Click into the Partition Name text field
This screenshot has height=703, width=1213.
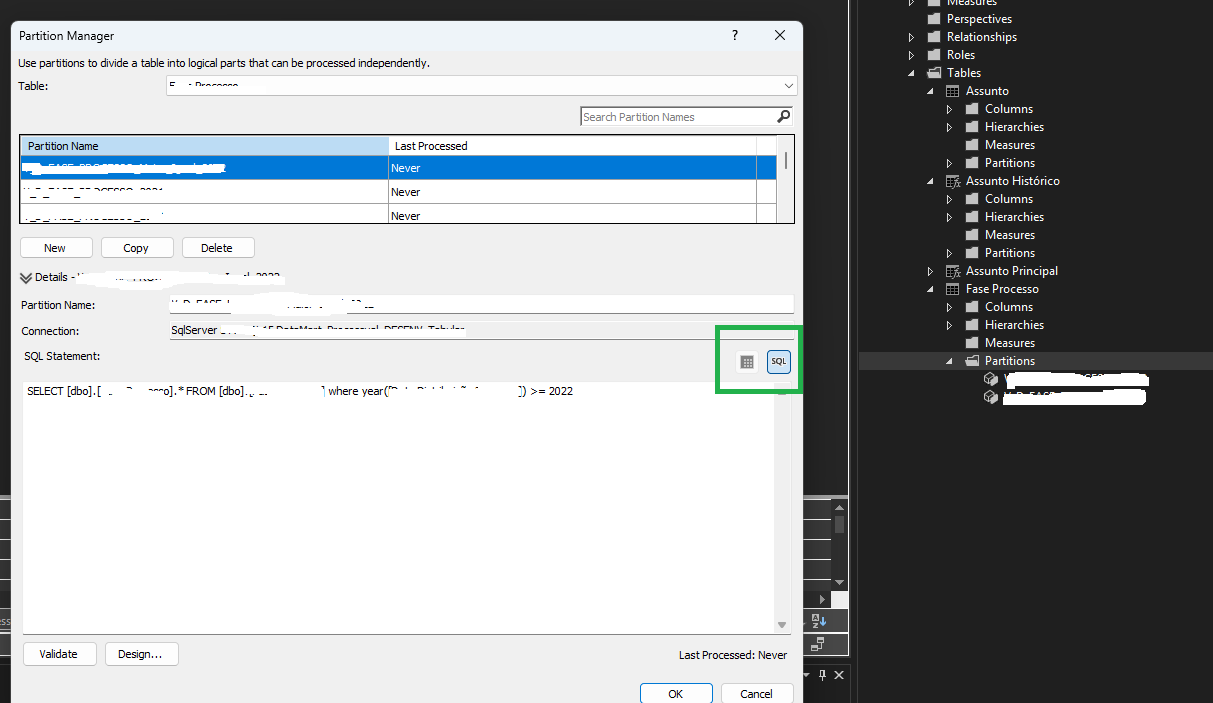click(481, 305)
